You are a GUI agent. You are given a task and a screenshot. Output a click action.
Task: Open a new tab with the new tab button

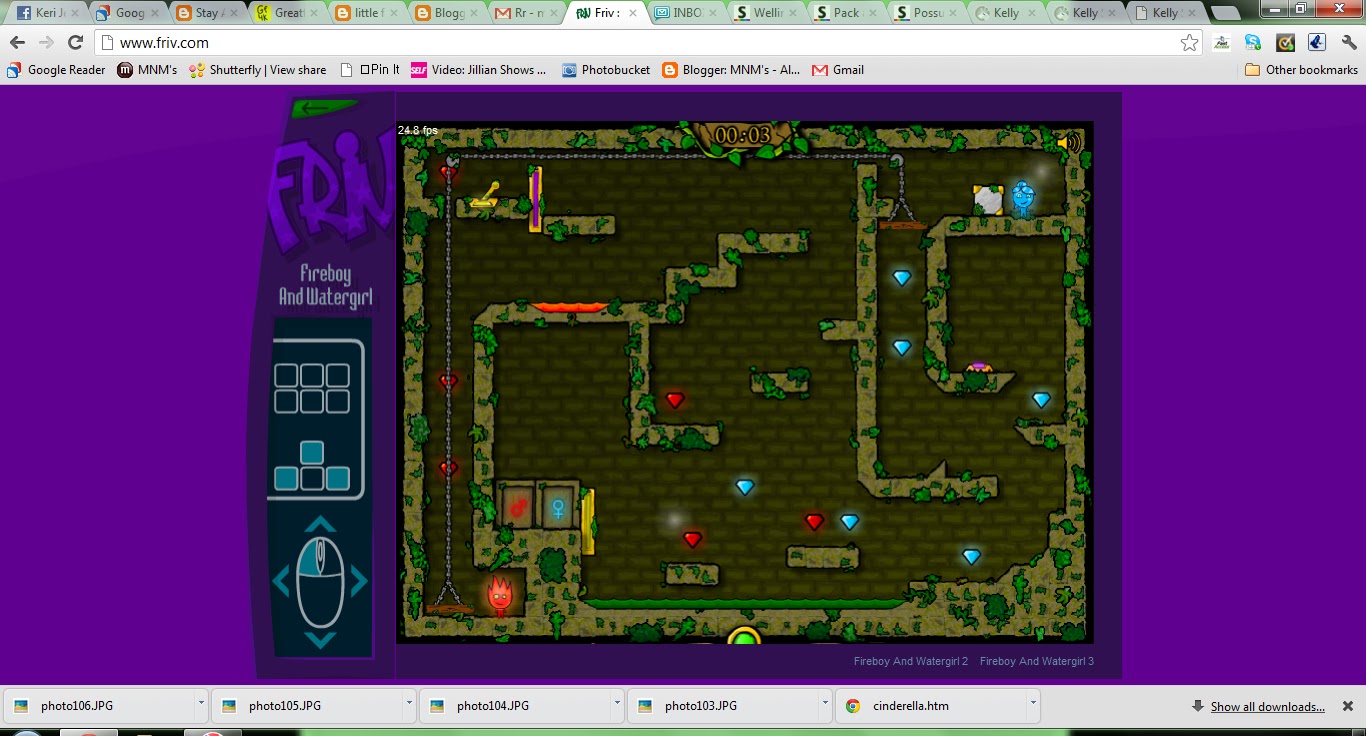(1226, 14)
